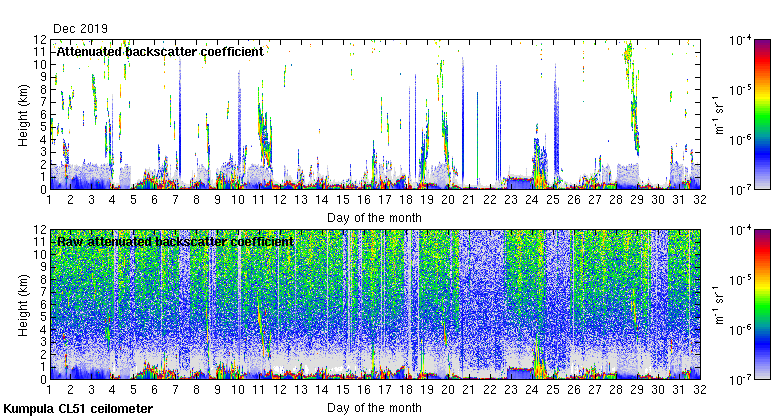
Task: Click day 29 tick on top plot axis
Action: tap(637, 200)
